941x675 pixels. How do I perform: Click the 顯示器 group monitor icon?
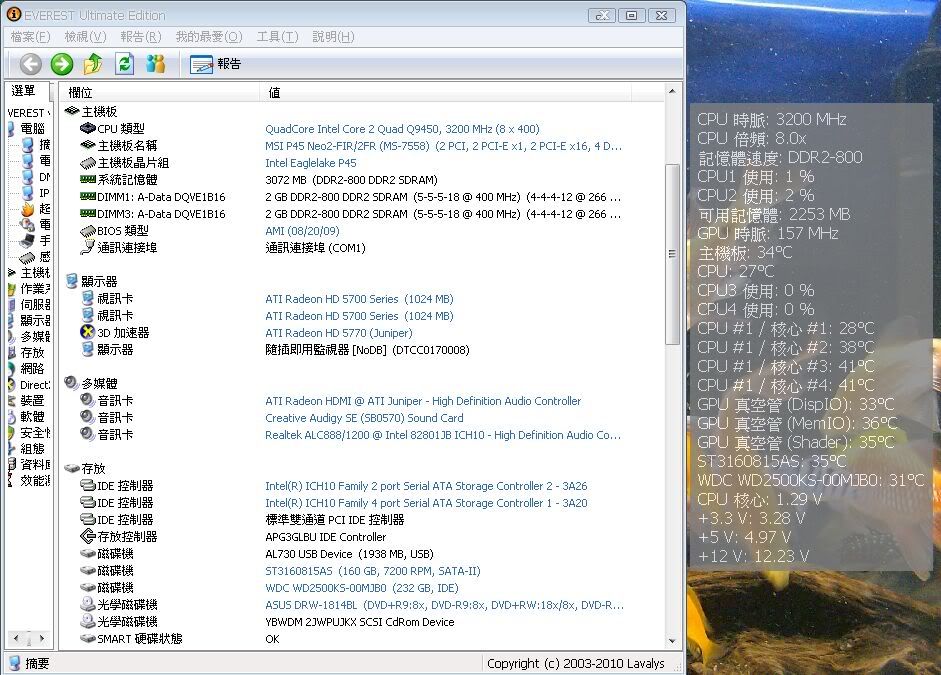pos(71,281)
